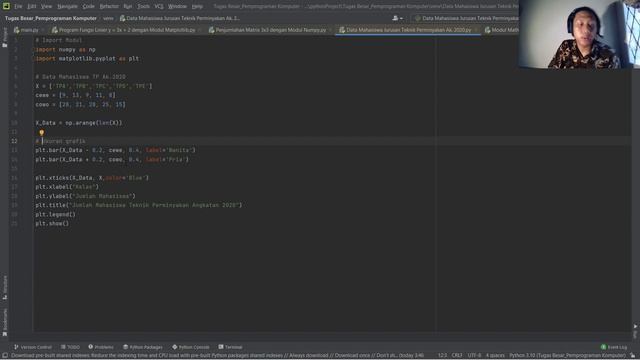Open the Code menu
Viewport: 640px width, 360px height.
tap(89, 6)
